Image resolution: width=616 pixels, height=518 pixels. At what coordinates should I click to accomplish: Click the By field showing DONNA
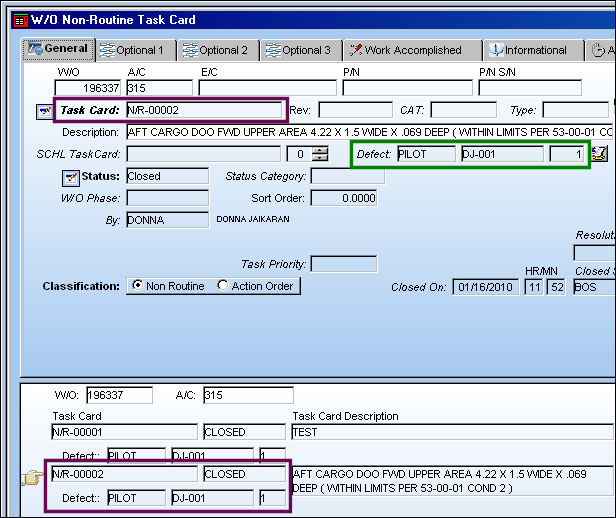(167, 220)
